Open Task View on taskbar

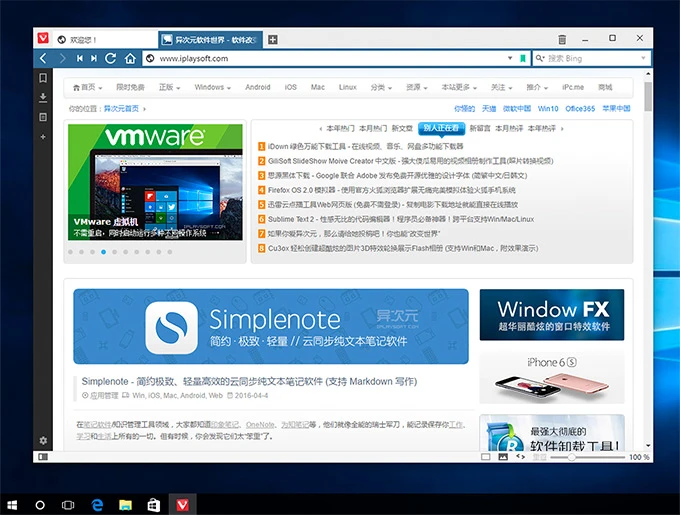click(x=68, y=505)
